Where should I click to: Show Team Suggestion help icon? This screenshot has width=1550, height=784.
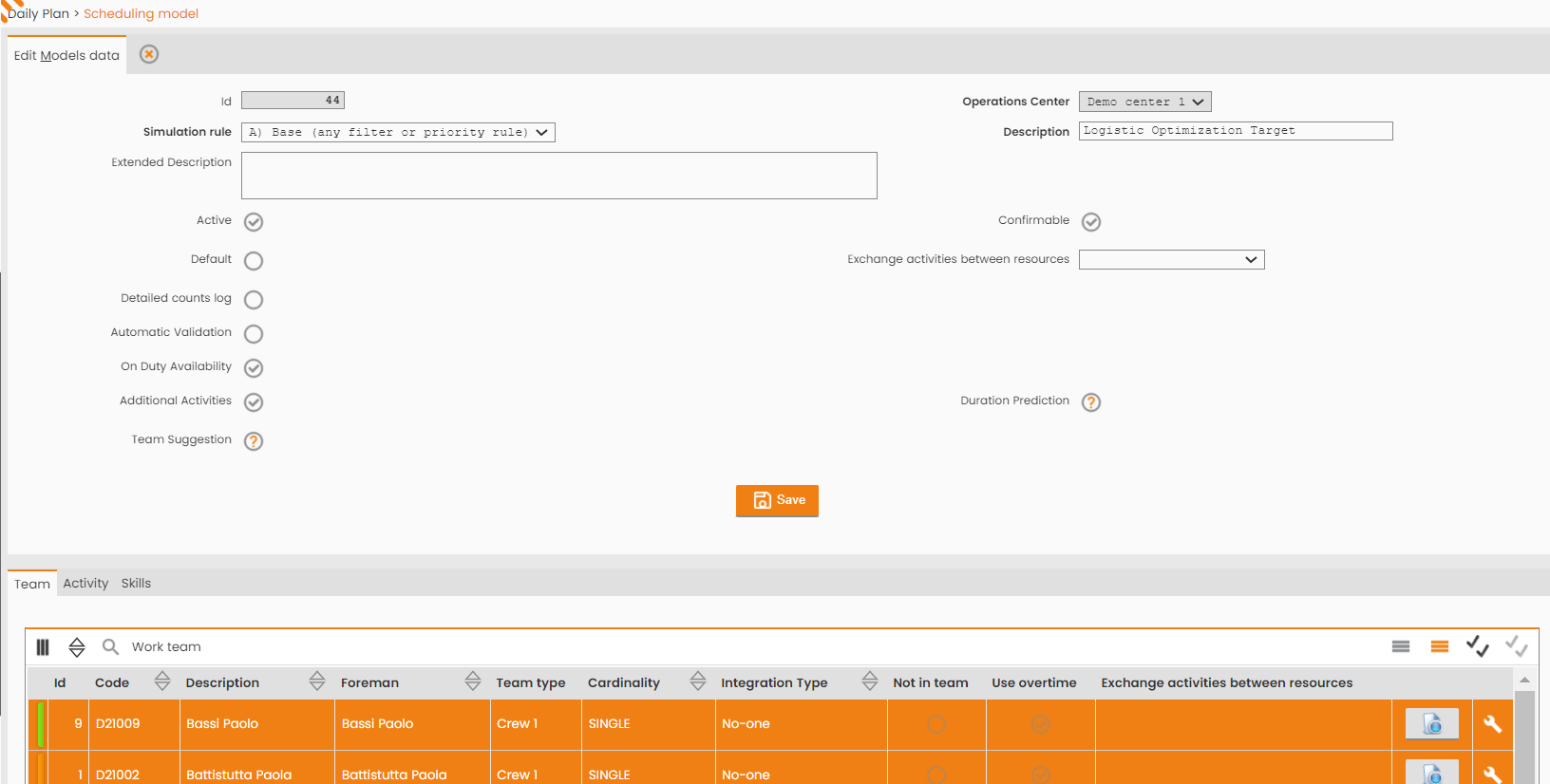(x=254, y=441)
